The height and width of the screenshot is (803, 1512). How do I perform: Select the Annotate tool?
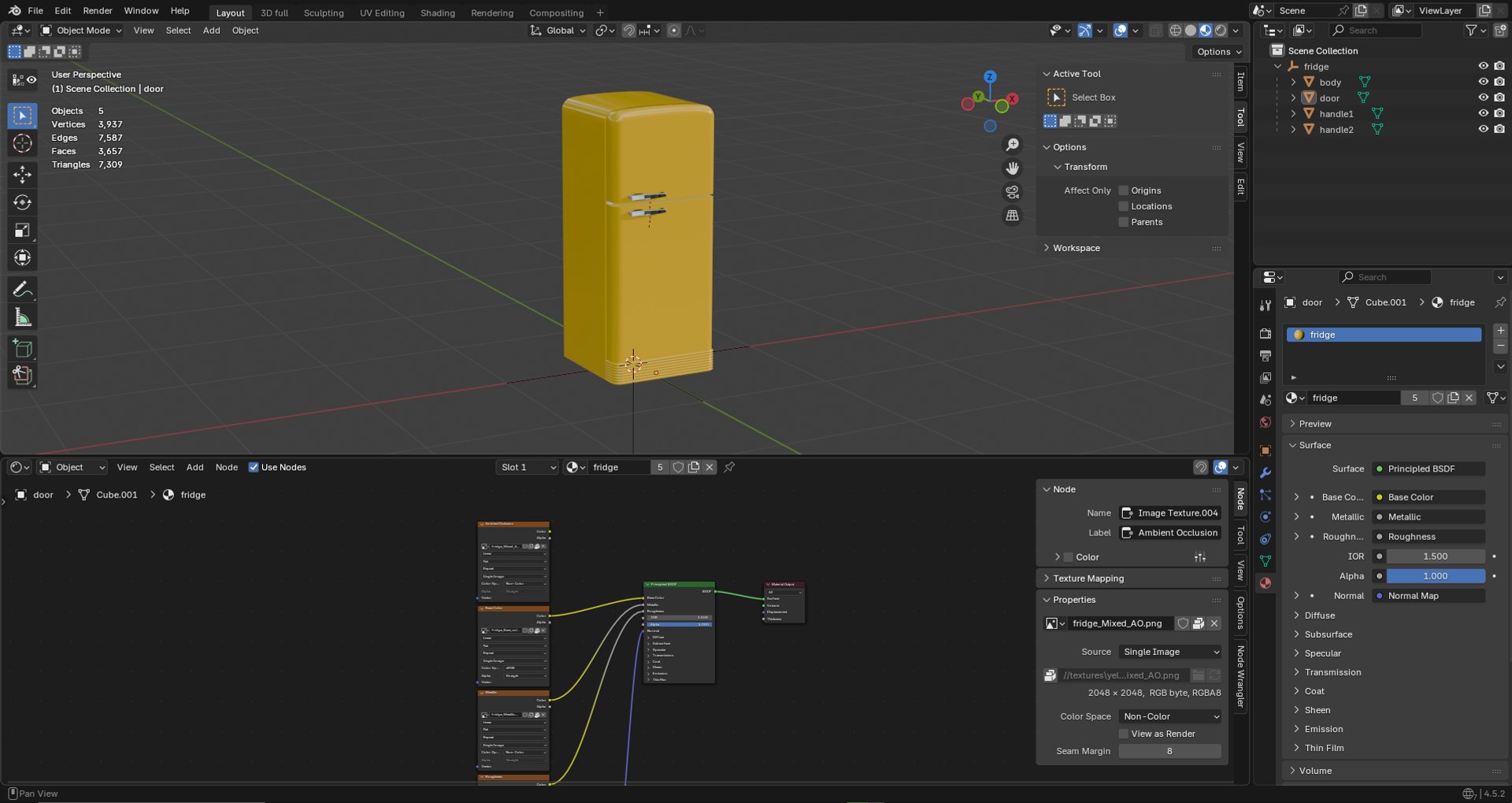pyautogui.click(x=23, y=290)
